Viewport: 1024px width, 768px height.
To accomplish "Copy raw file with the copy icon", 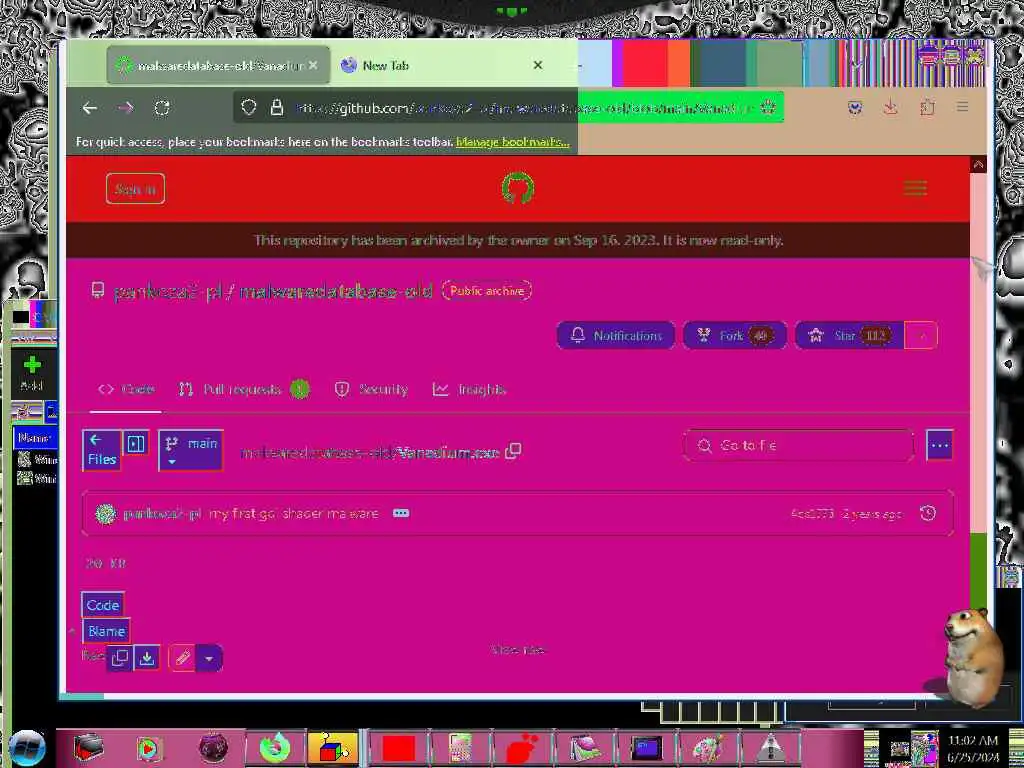I will [x=120, y=658].
